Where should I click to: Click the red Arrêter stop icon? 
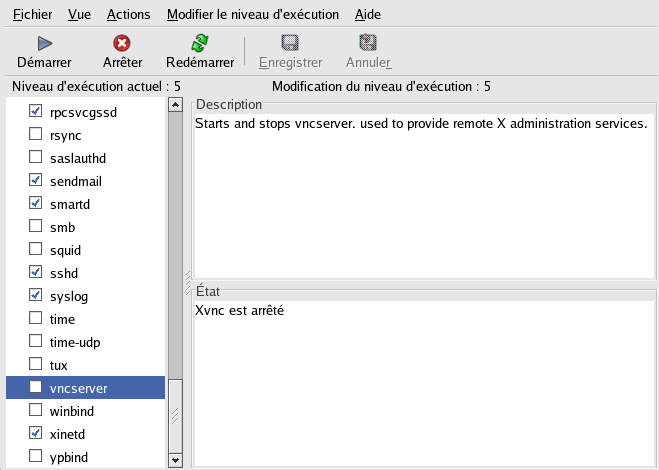pos(122,43)
